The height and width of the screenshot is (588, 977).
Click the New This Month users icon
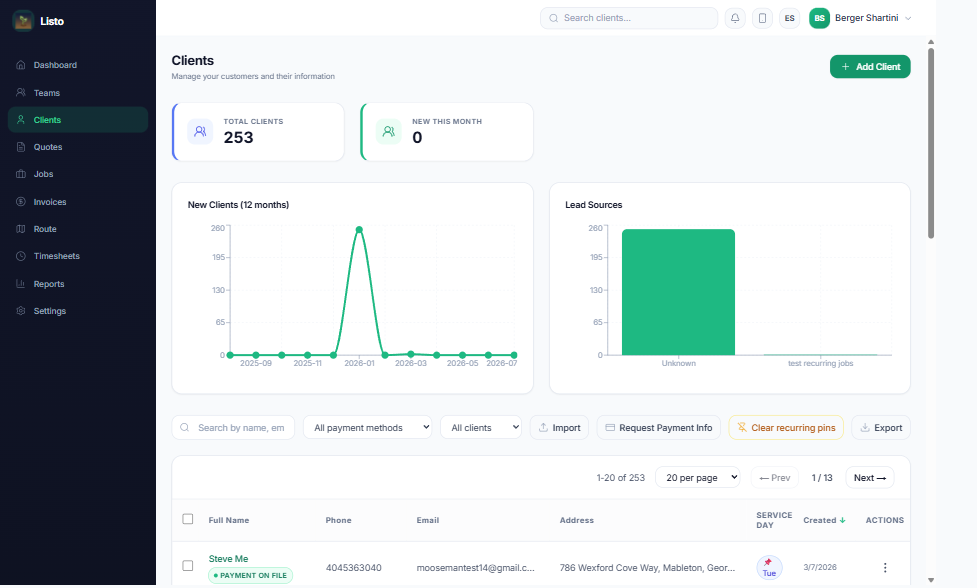[389, 131]
